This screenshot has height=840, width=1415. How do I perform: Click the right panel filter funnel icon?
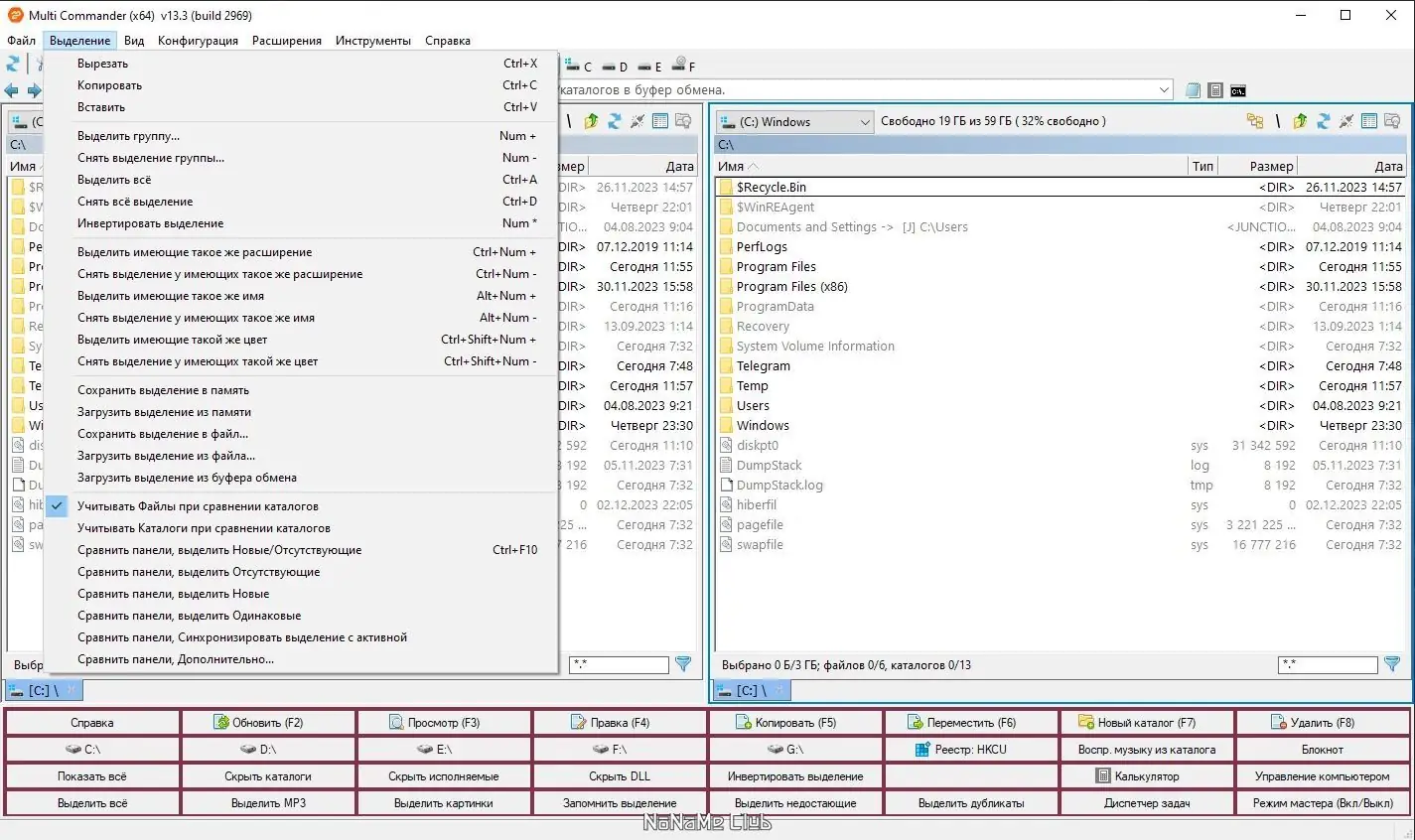coord(1392,664)
